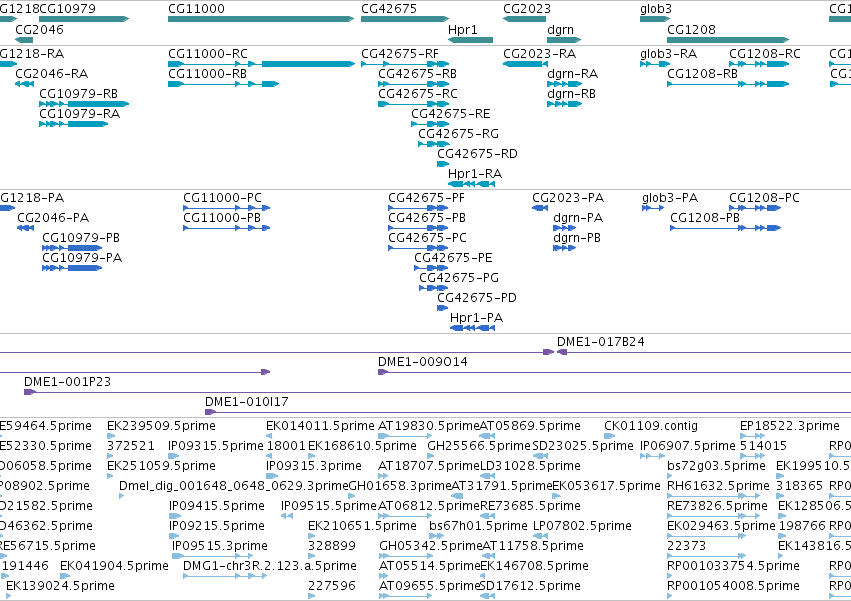851x601 pixels.
Task: Select transcript CG10979-RB
Action: [78, 94]
